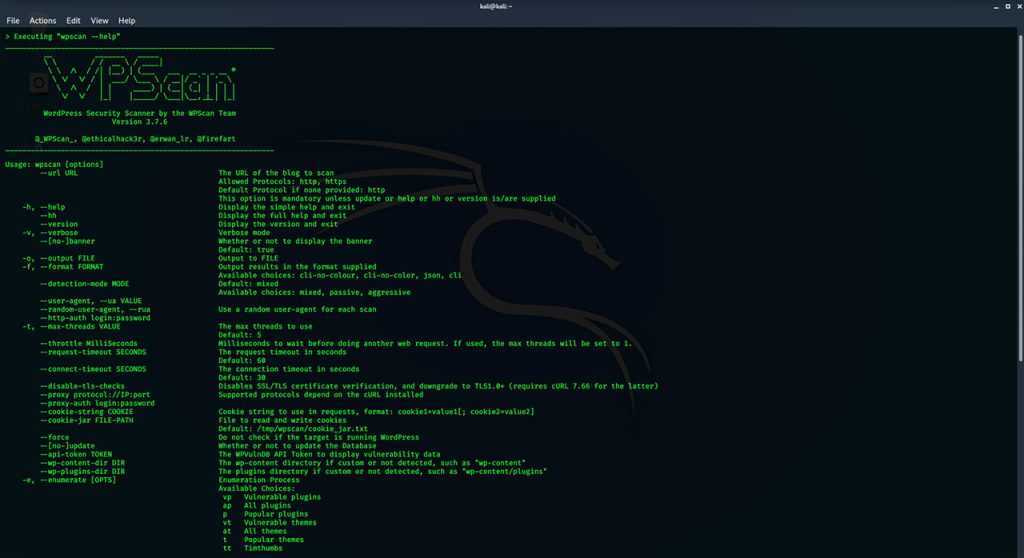1024x558 pixels.
Task: Click 'WordPress Security Scanner by the WPScan Team'
Action: pos(139,113)
